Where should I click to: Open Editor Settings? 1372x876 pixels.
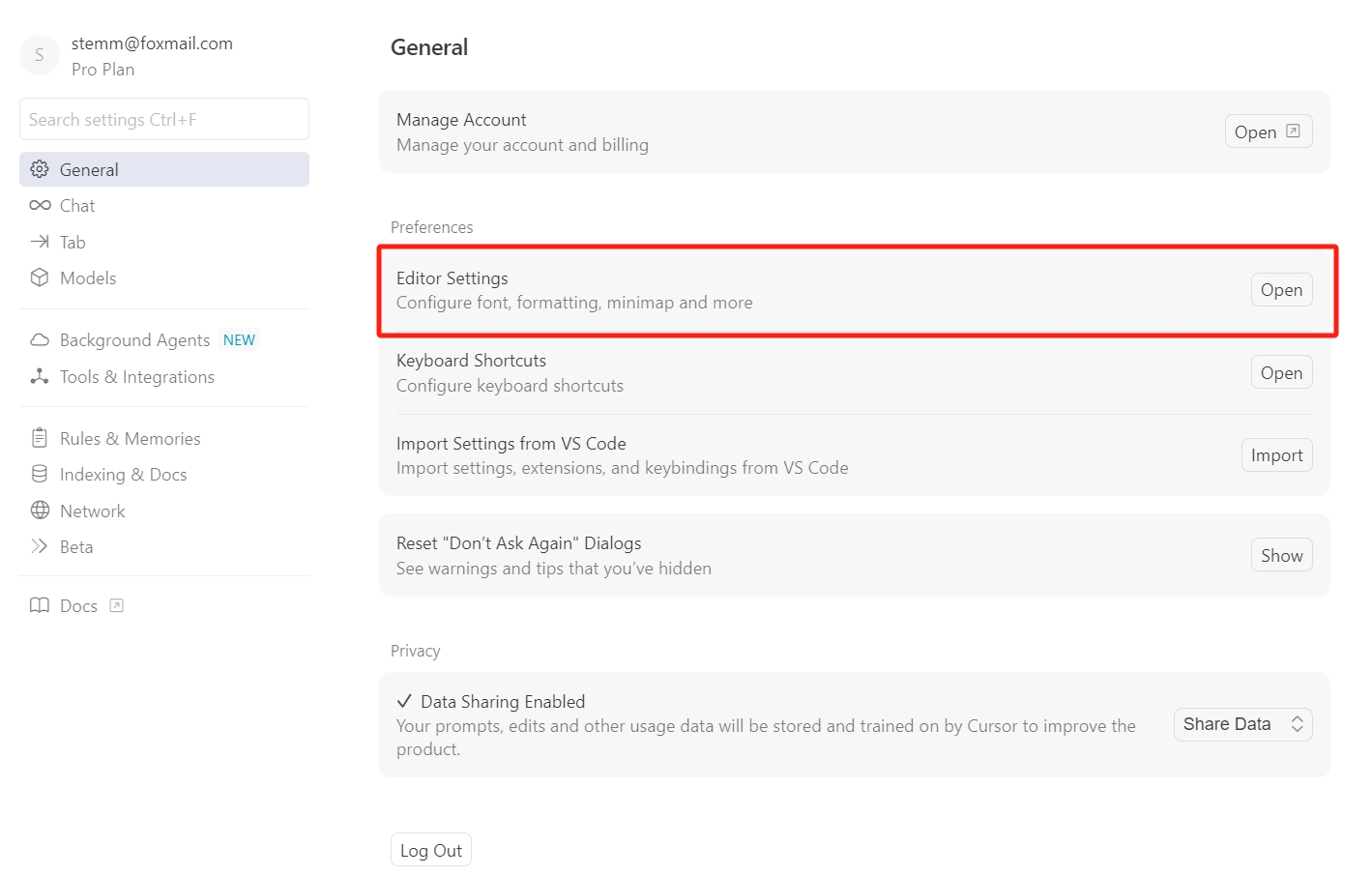click(x=1280, y=290)
